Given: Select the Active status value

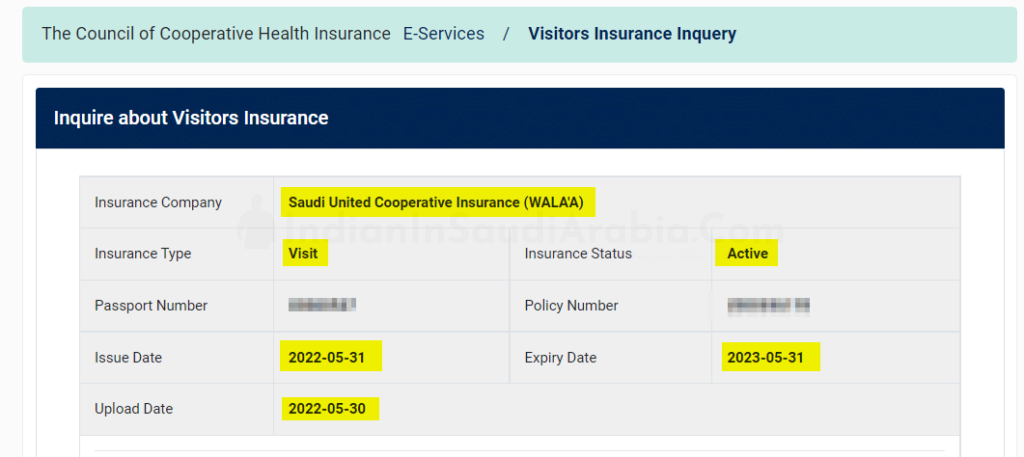Looking at the screenshot, I should [x=747, y=254].
